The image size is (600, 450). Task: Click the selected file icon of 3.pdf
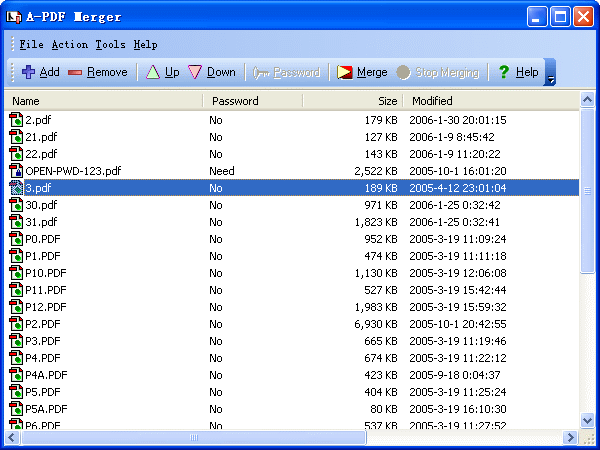click(x=16, y=188)
